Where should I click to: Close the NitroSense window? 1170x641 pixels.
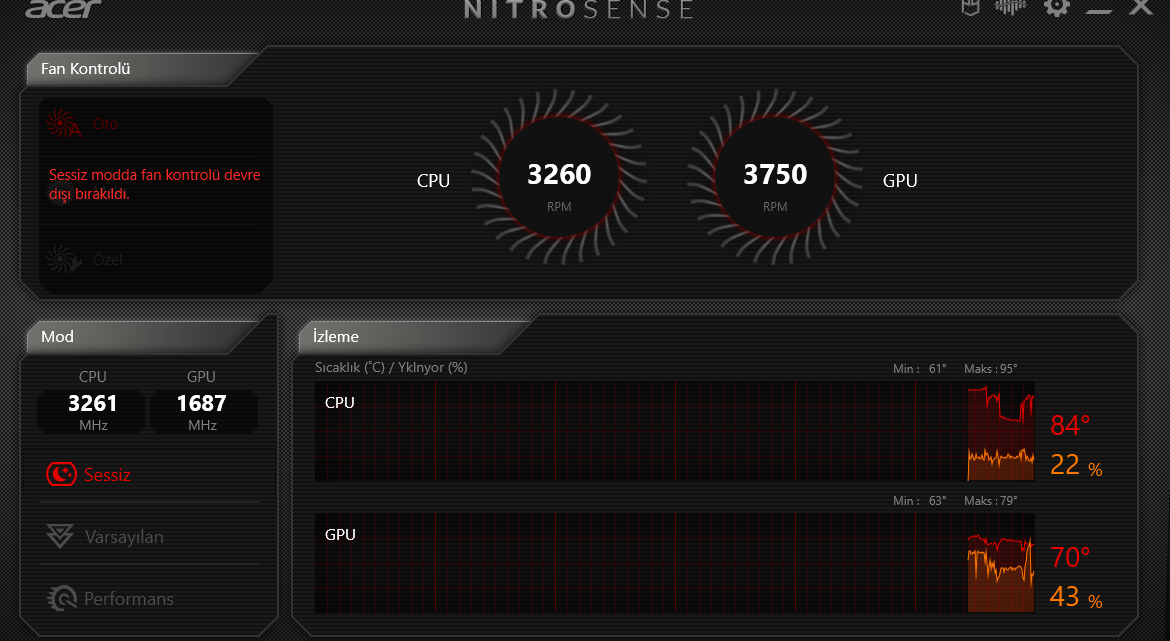pyautogui.click(x=1141, y=7)
